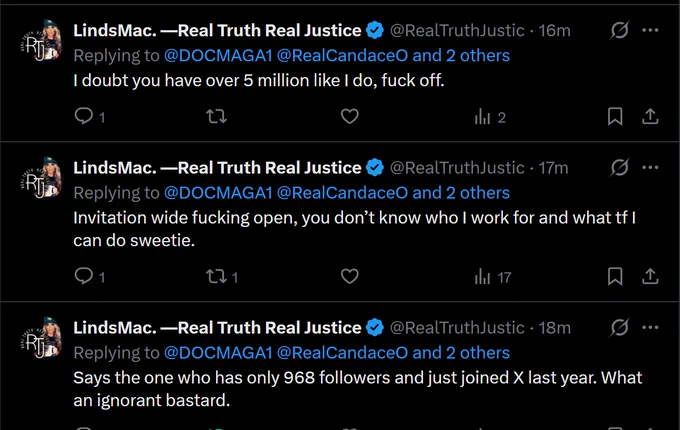The image size is (680, 430).
Task: Like the 17m 'sweetie' tweet
Action: (350, 276)
